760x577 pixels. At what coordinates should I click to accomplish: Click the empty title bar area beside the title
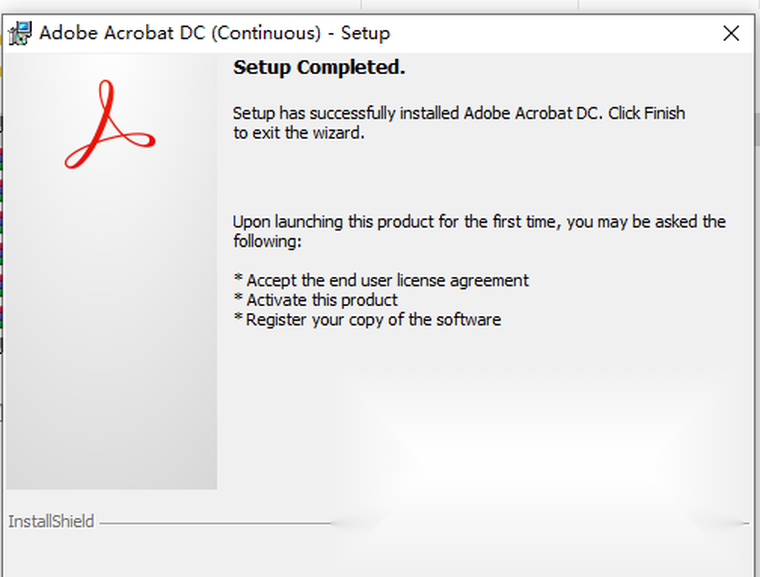[x=550, y=33]
